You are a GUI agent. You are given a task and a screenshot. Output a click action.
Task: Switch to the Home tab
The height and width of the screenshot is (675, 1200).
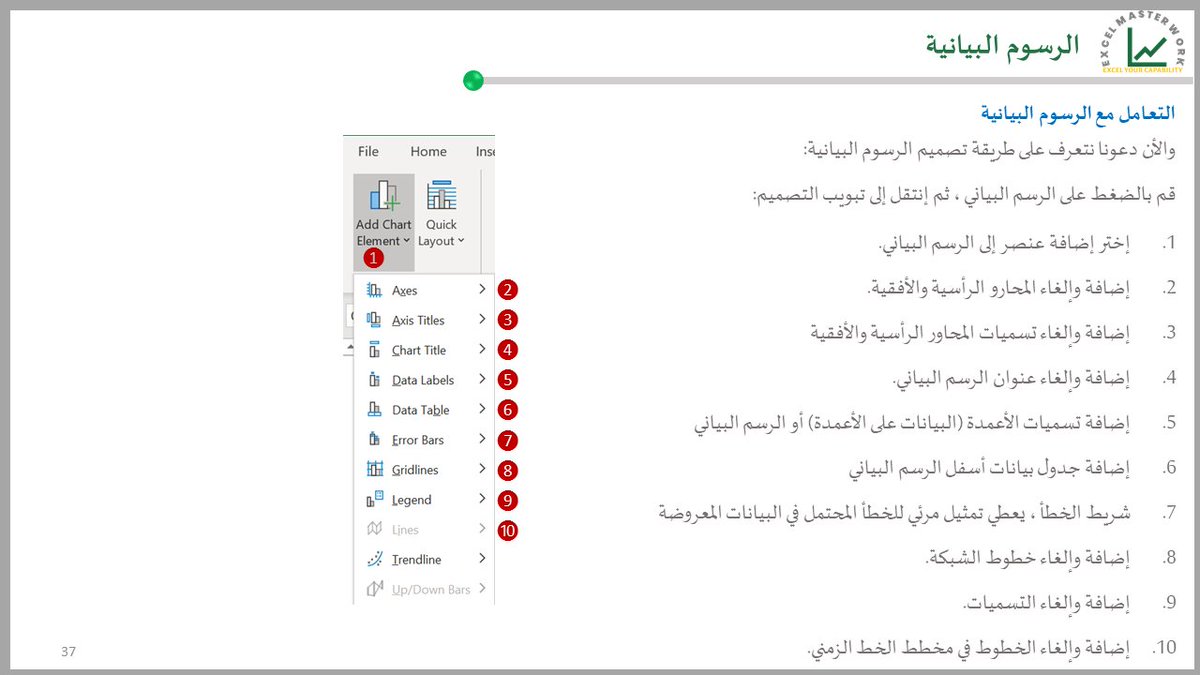(x=428, y=151)
